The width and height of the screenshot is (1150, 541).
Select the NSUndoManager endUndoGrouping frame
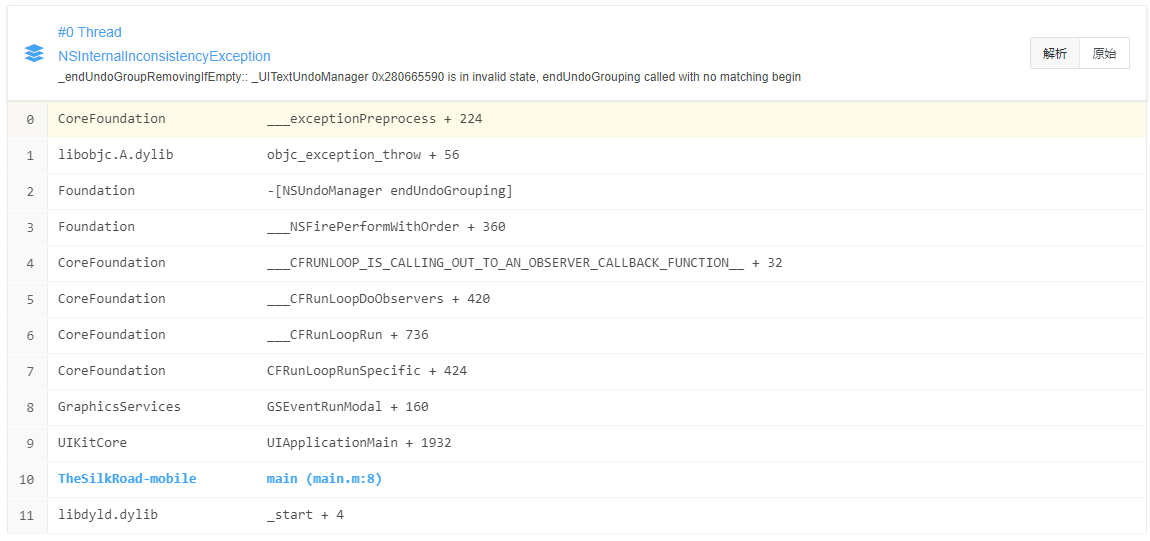[x=389, y=191]
